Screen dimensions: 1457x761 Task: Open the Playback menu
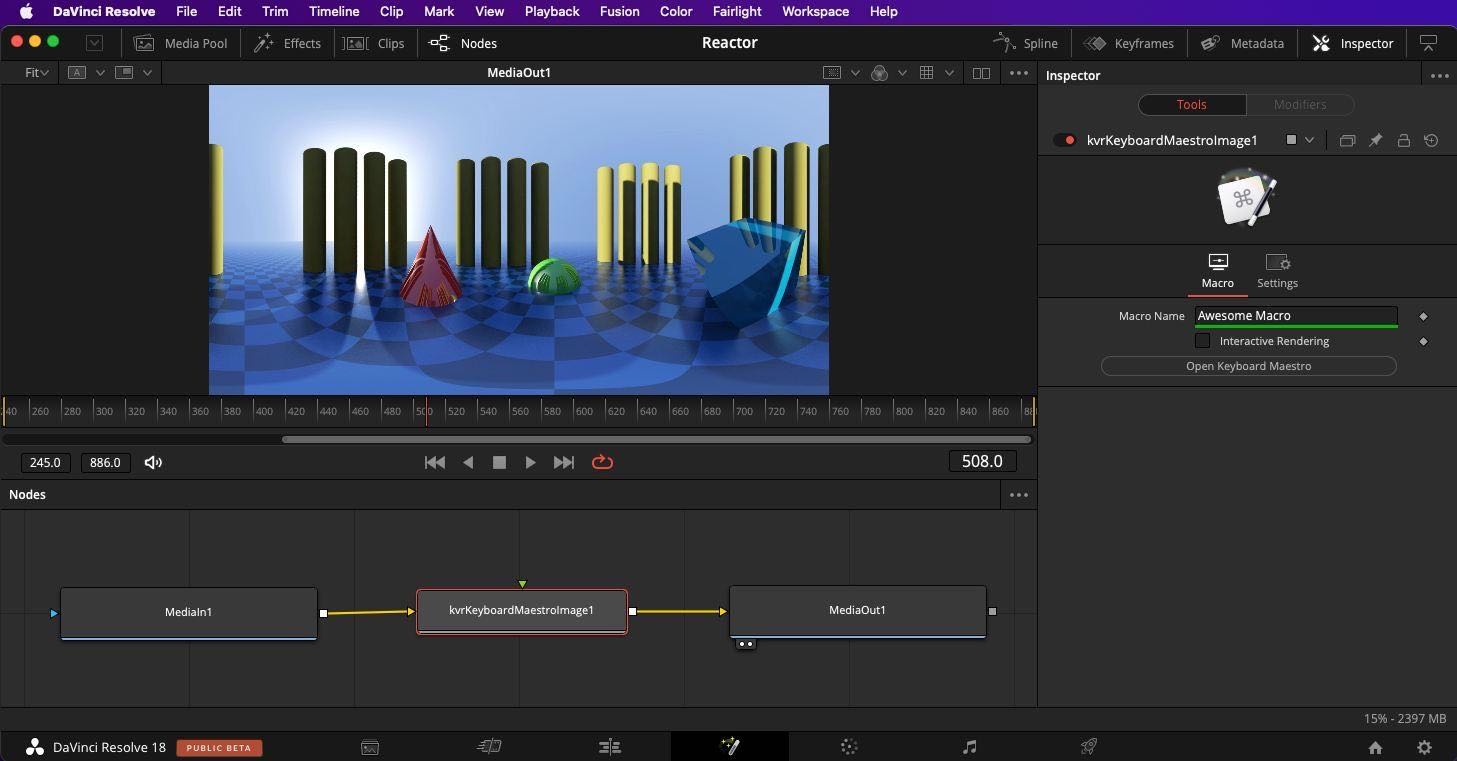tap(552, 11)
